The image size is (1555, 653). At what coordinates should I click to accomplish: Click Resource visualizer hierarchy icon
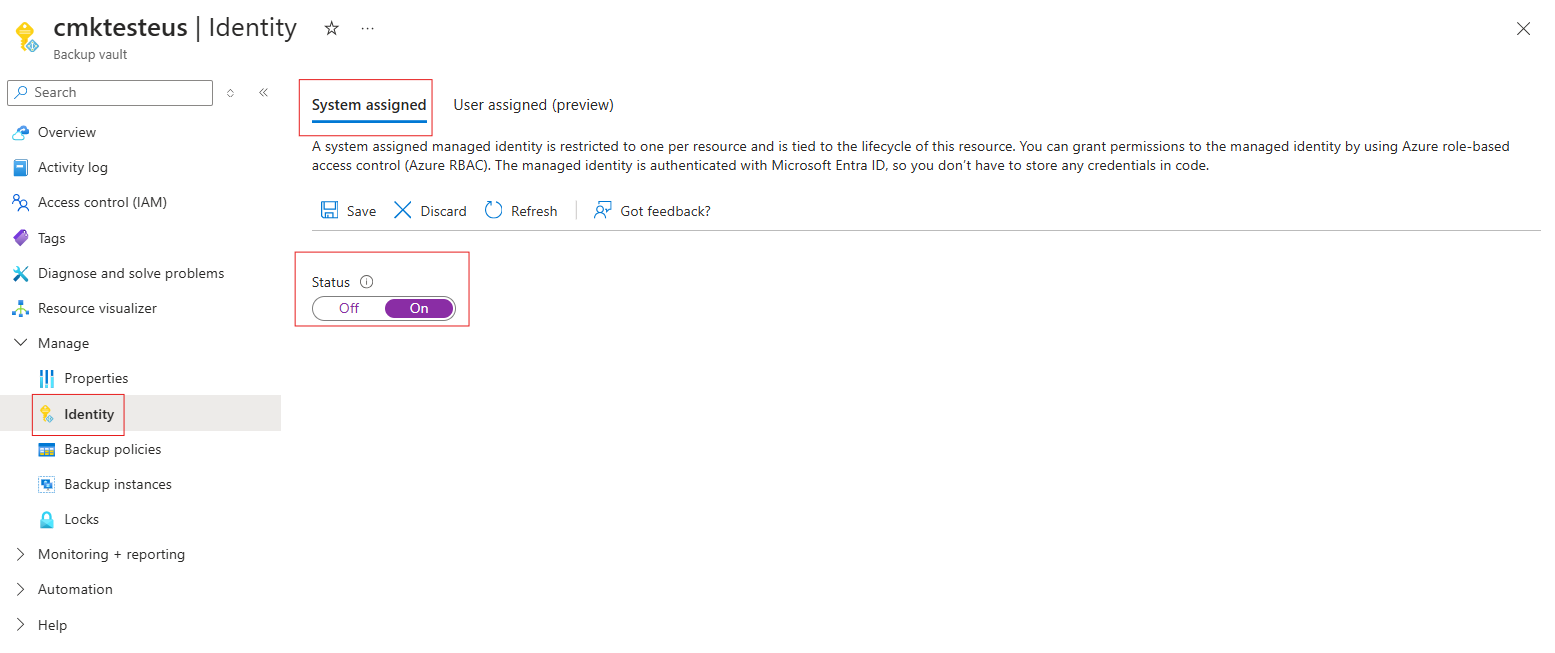(x=20, y=308)
